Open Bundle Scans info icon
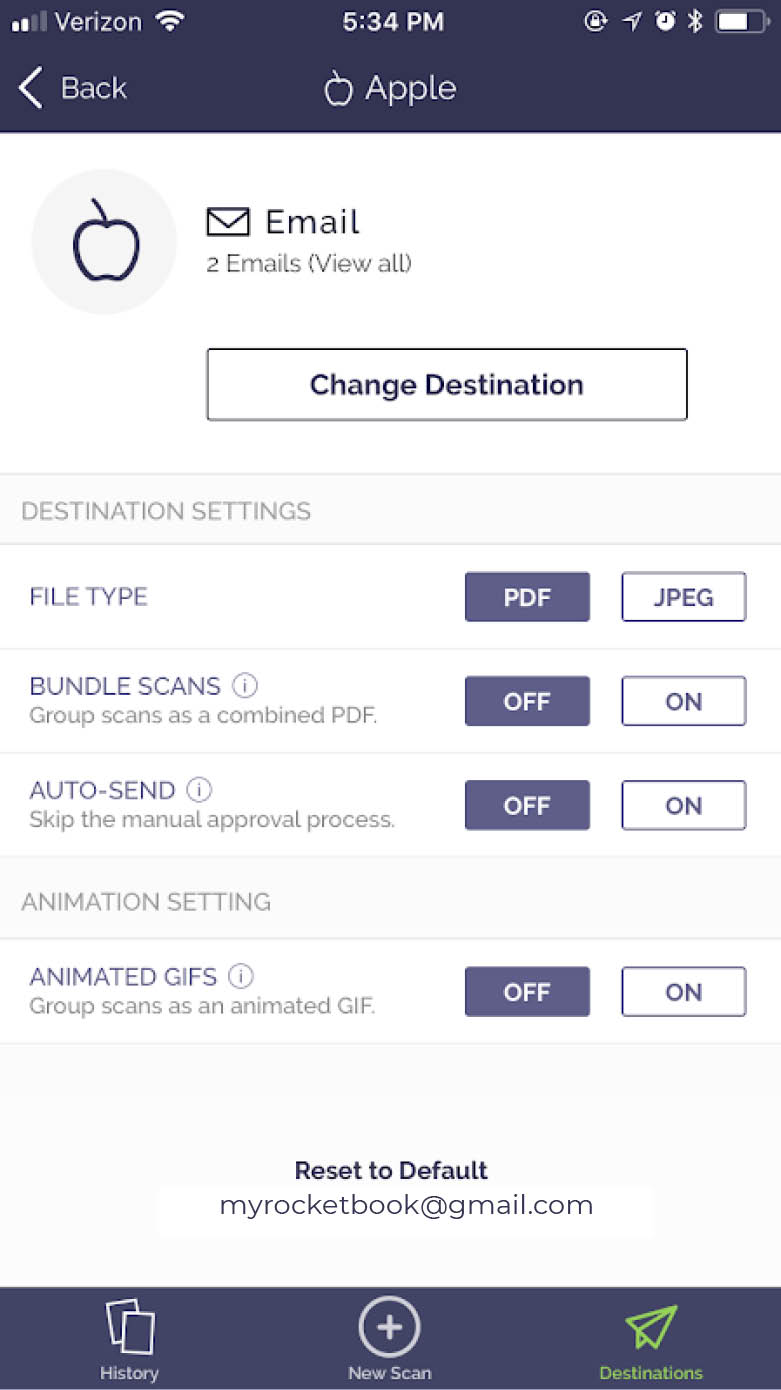Viewport: 781px width, 1390px height. (x=245, y=686)
